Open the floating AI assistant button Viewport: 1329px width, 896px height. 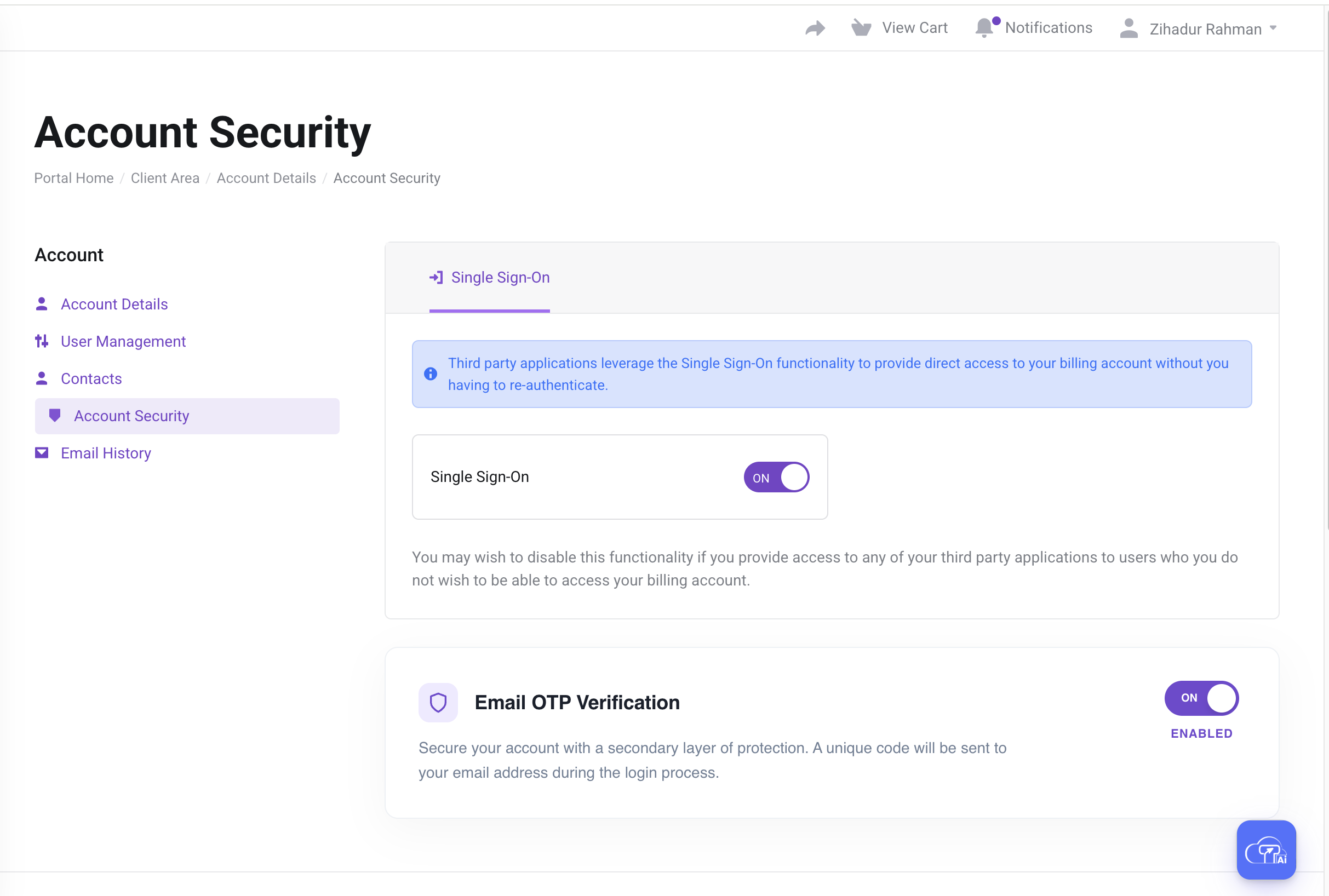1265,849
